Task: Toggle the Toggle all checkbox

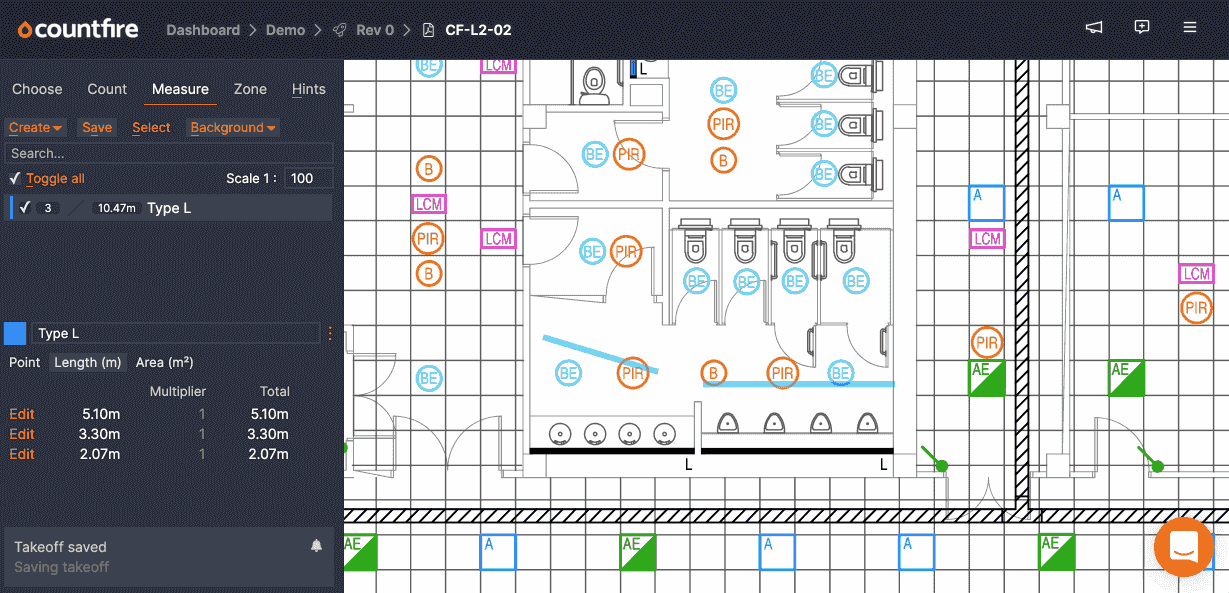Action: [x=15, y=178]
